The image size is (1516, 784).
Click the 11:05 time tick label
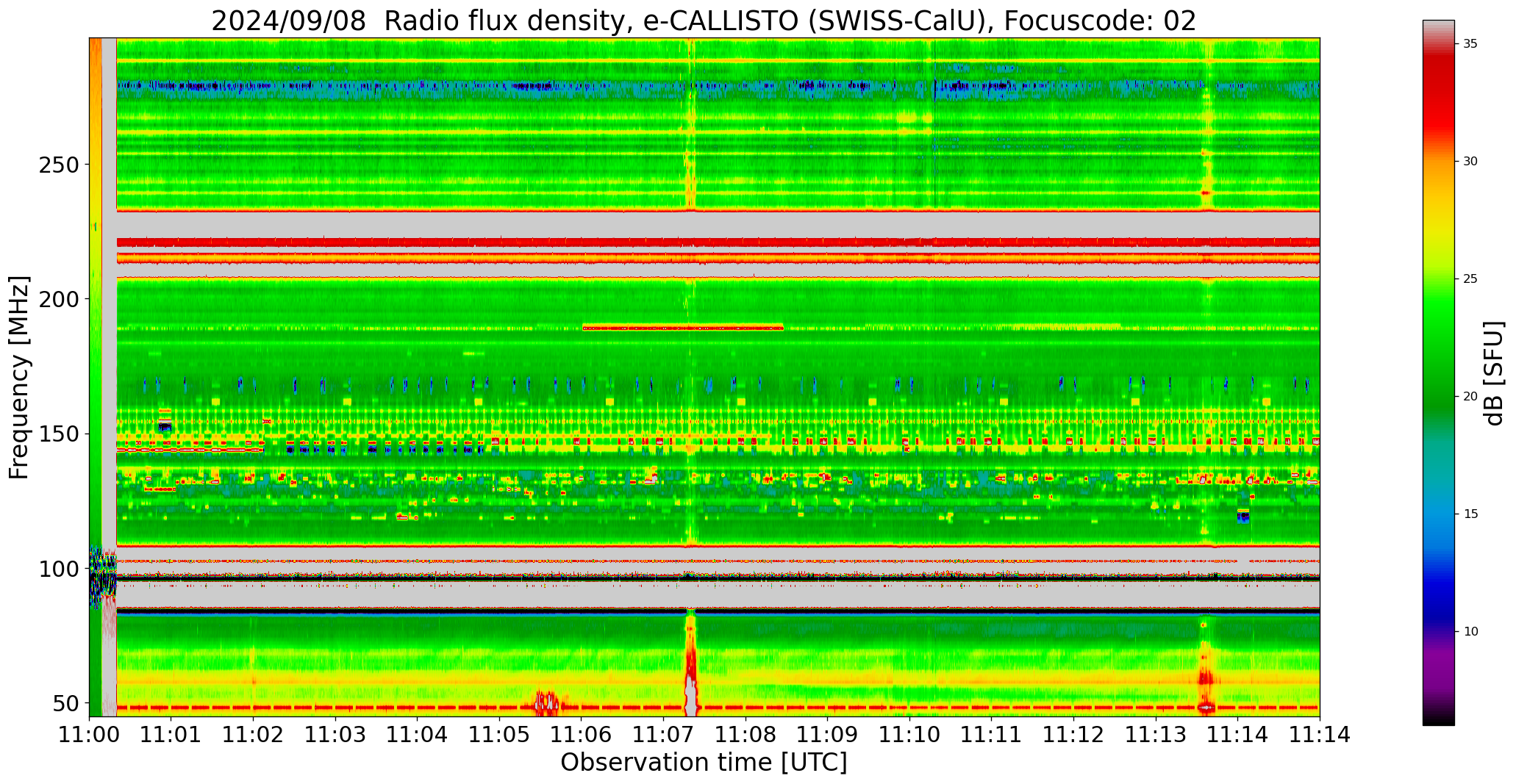(x=500, y=734)
